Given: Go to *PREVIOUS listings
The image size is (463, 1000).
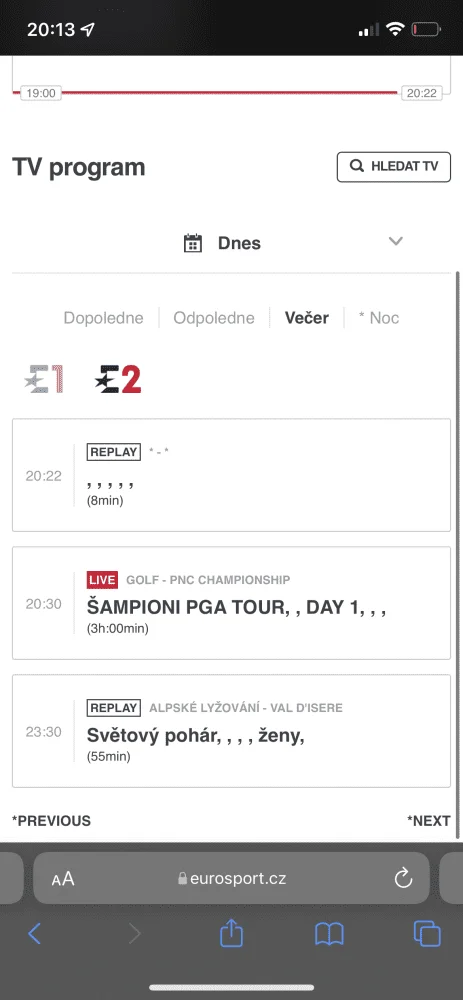Looking at the screenshot, I should (x=52, y=820).
